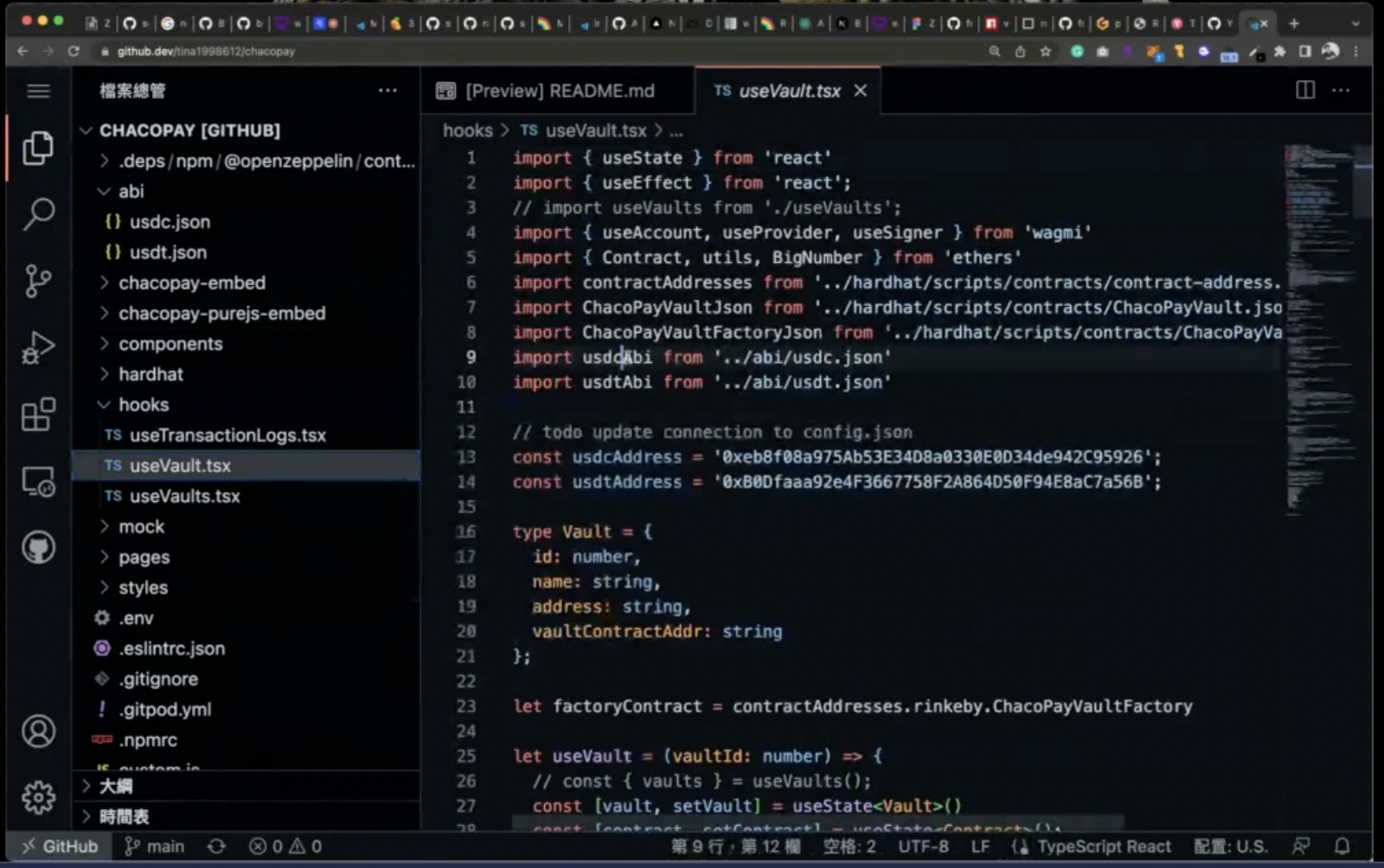Open the Remote Explorer icon
This screenshot has width=1384, height=868.
(38, 482)
